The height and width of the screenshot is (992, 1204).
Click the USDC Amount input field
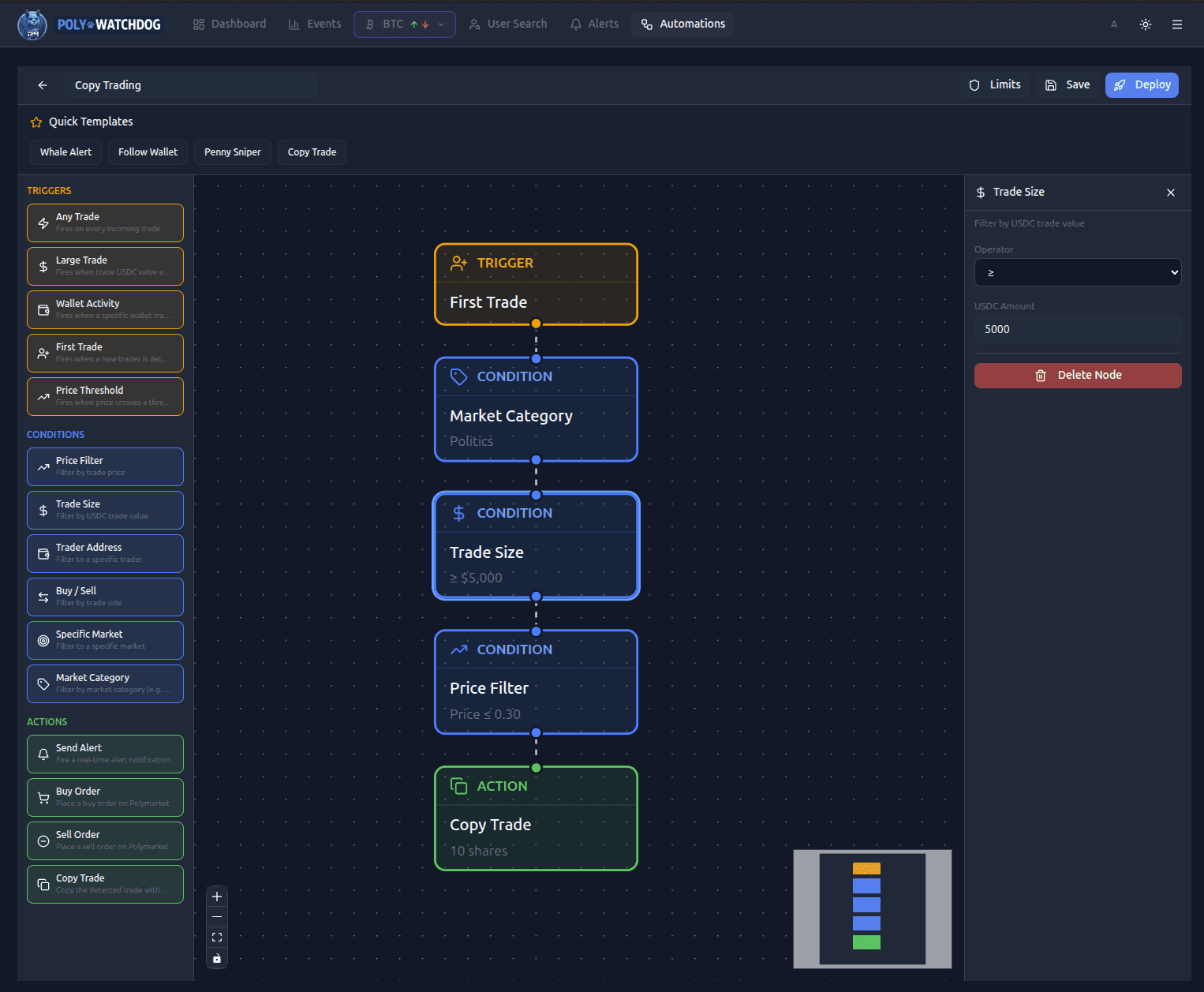1078,329
